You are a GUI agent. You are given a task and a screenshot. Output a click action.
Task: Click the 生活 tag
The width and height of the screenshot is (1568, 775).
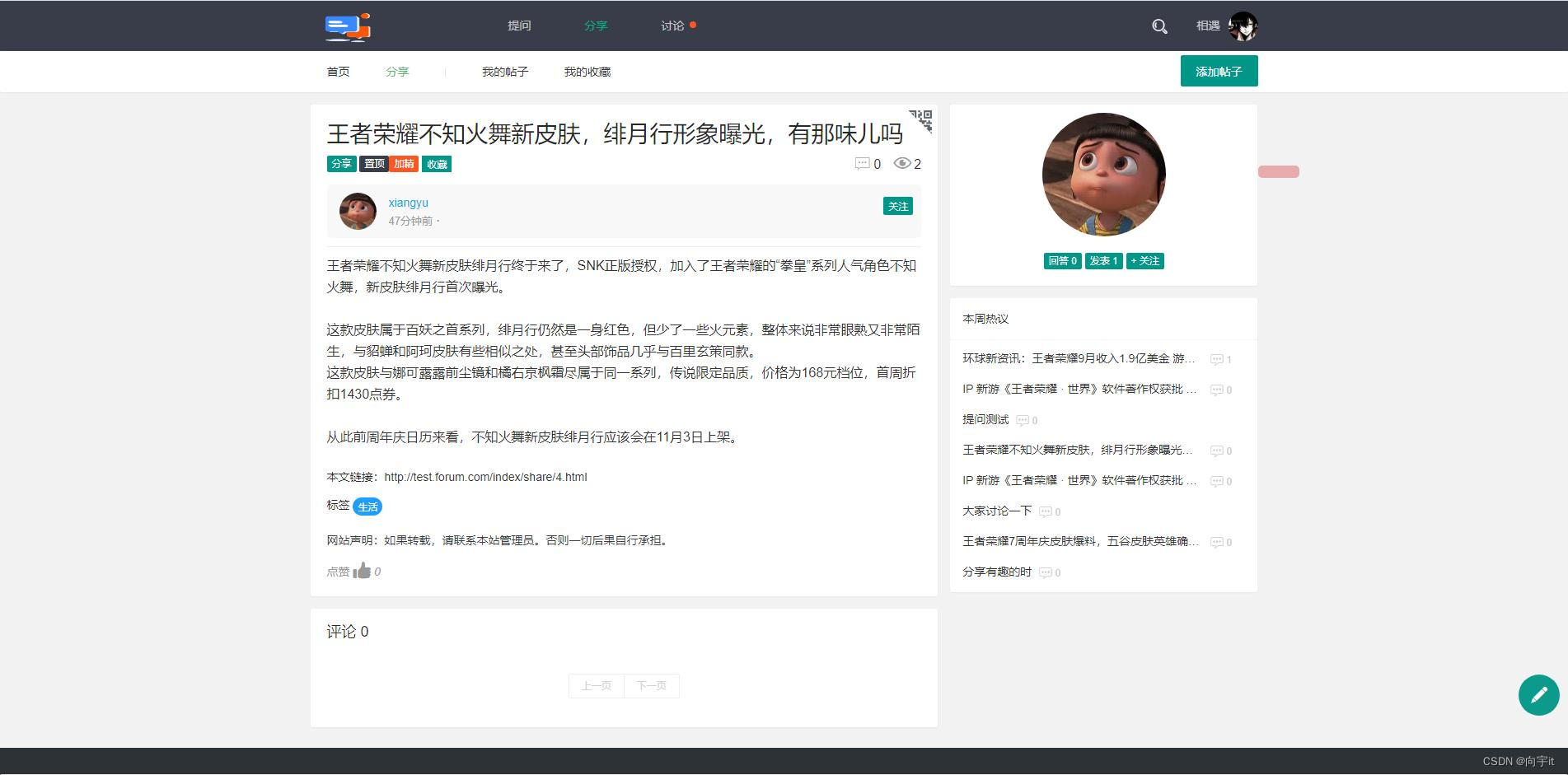367,507
